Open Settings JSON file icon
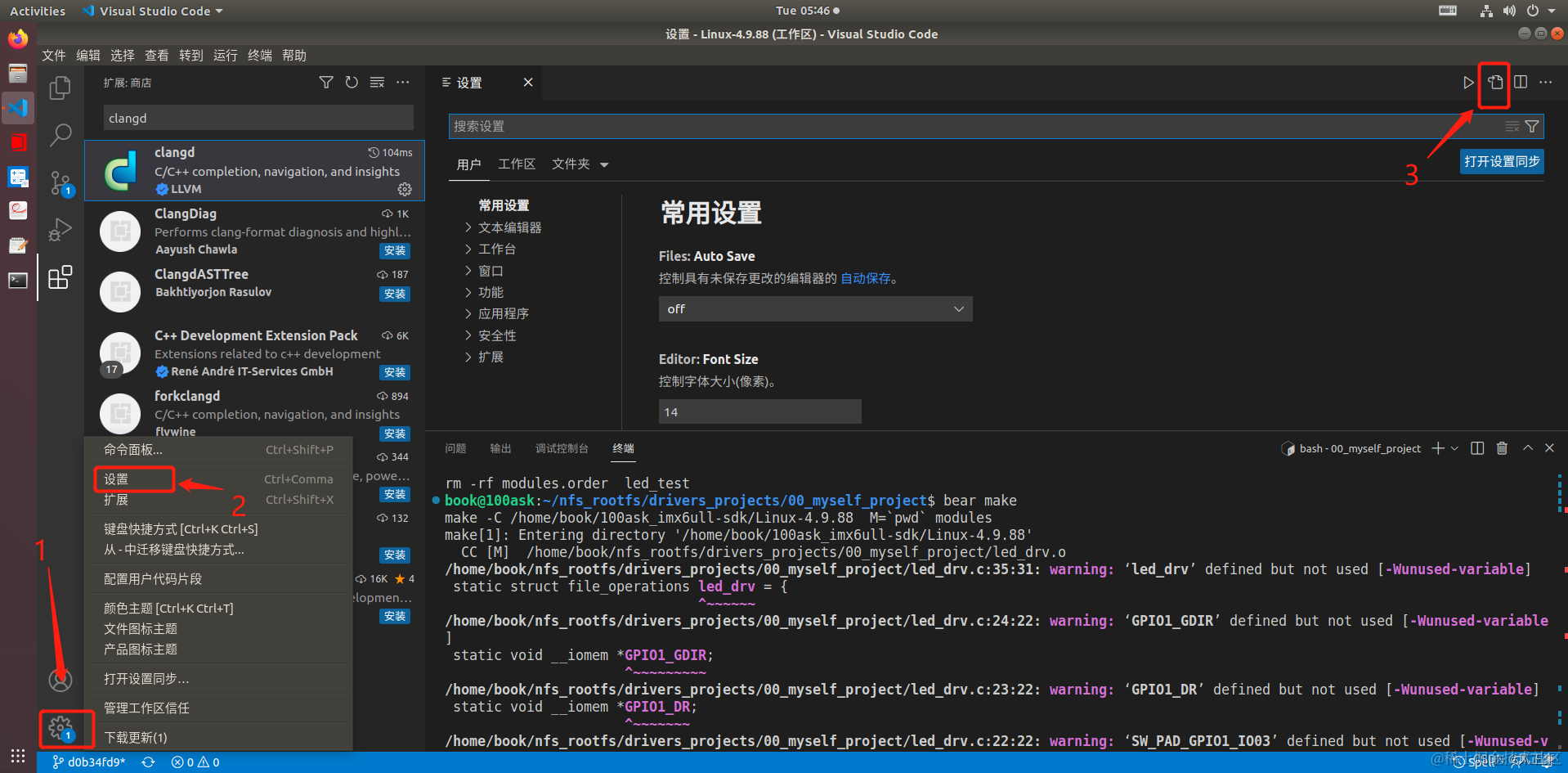 (1495, 83)
